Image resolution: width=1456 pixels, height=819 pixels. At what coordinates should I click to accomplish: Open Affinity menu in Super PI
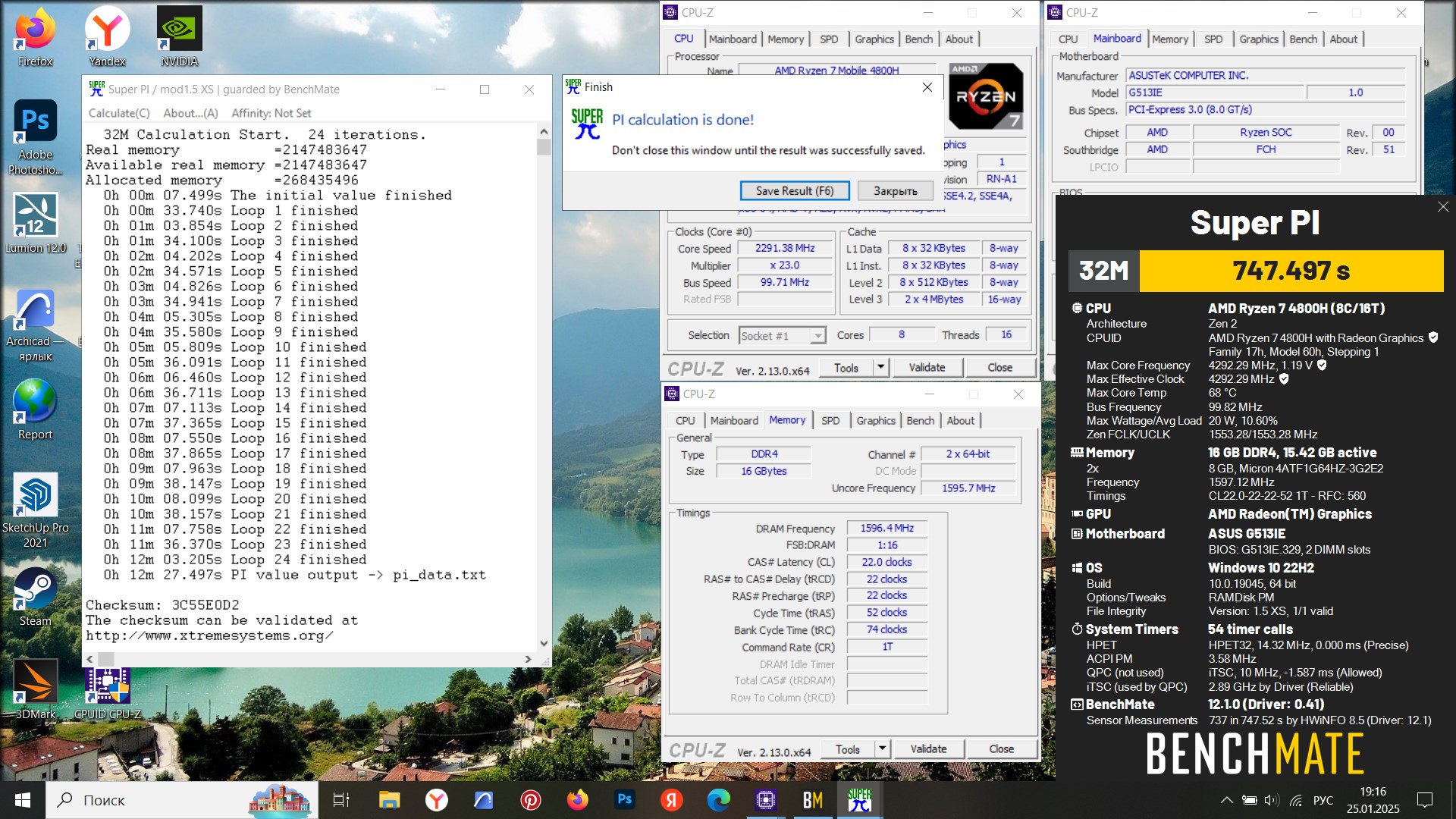point(271,113)
